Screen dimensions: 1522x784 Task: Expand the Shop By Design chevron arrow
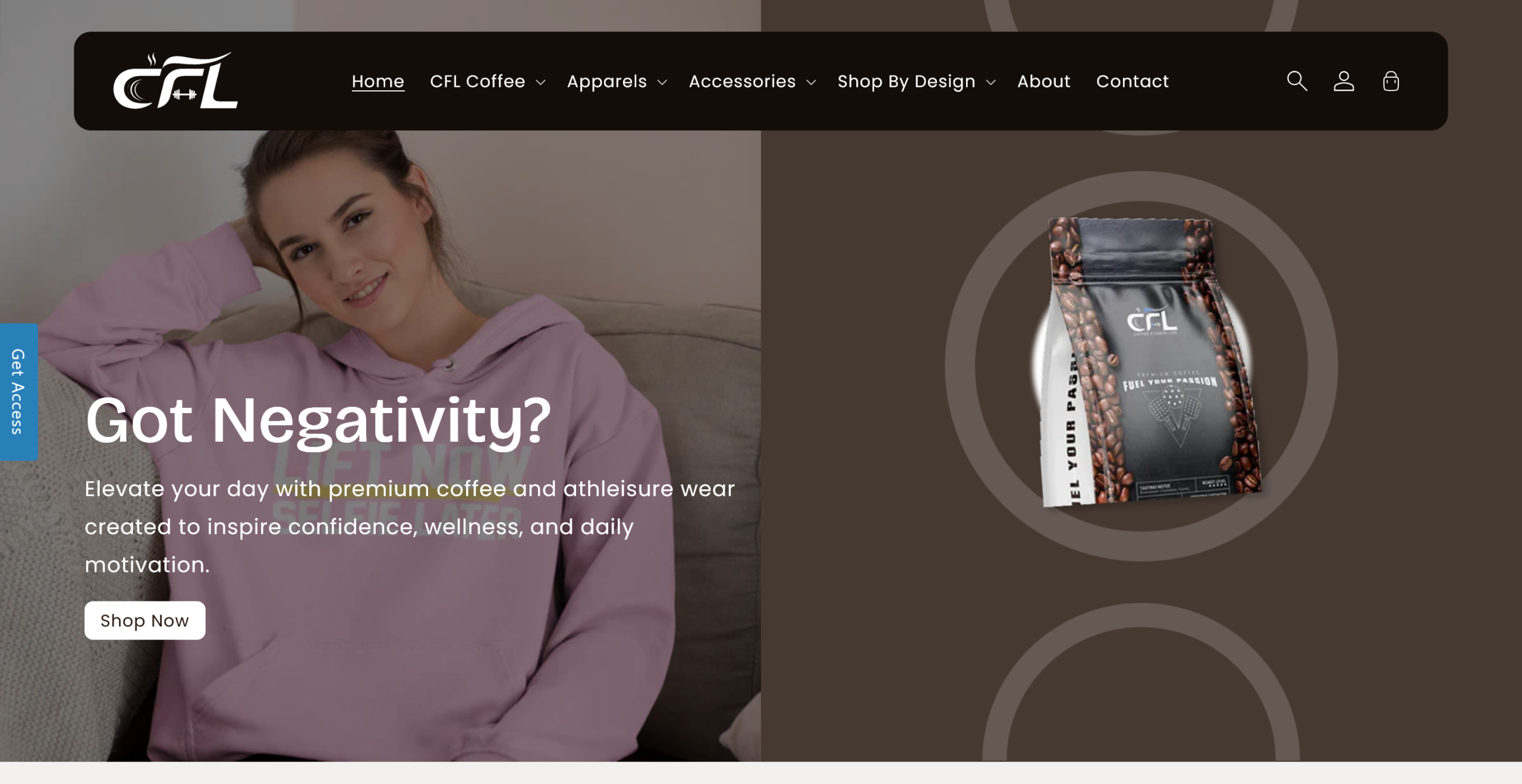[990, 82]
